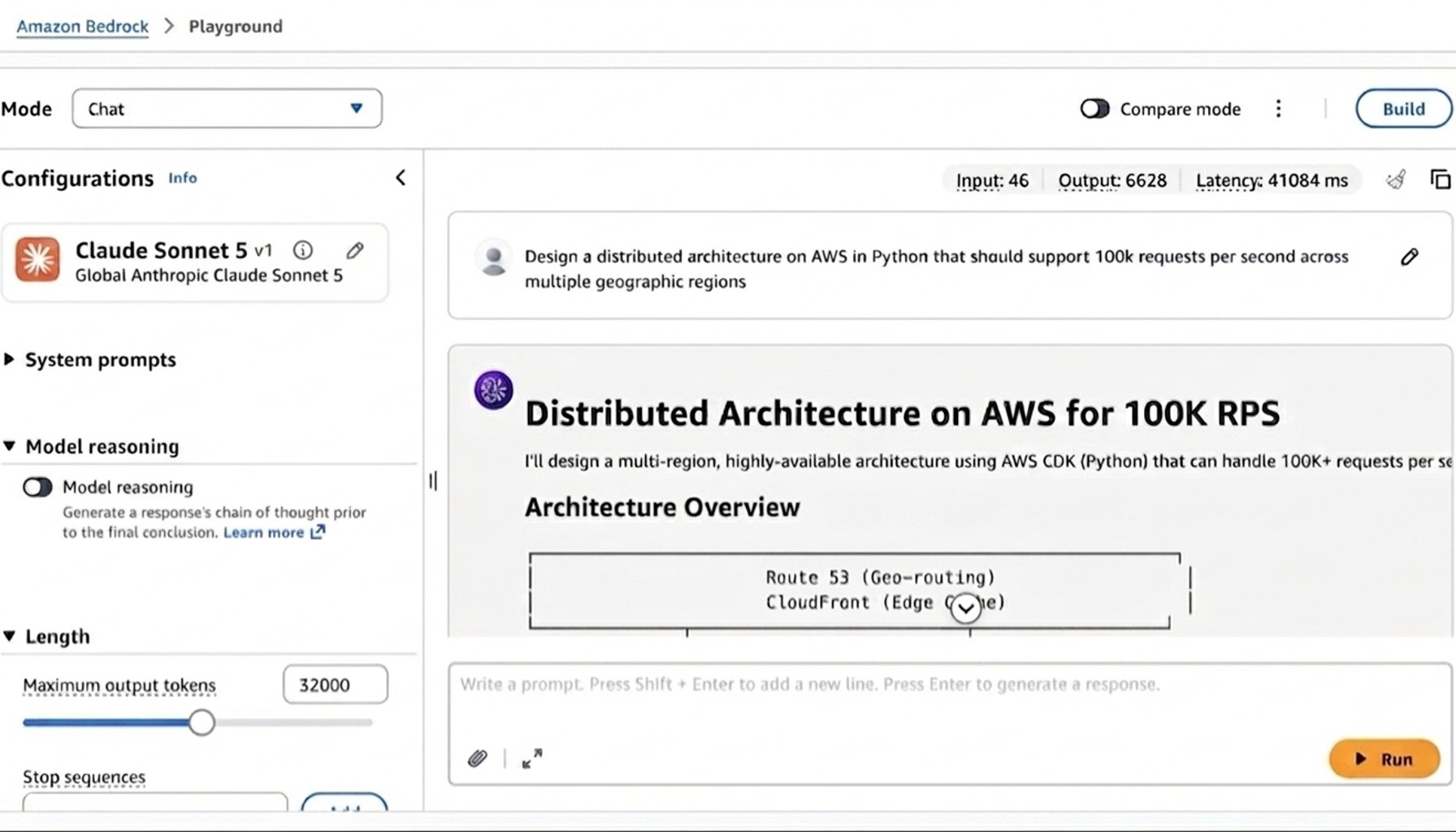Click the Route 53 (Geo-routing) diagram text

pyautogui.click(x=880, y=577)
